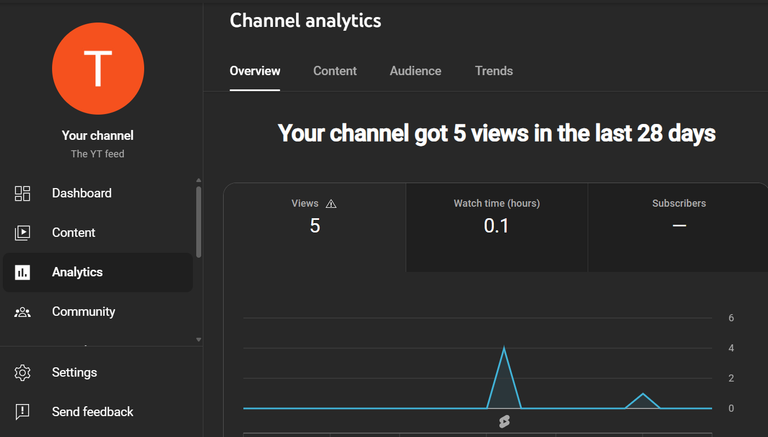Screen dimensions: 768x437
Task: Click the 'The YT feed' channel name
Action: [x=97, y=154]
